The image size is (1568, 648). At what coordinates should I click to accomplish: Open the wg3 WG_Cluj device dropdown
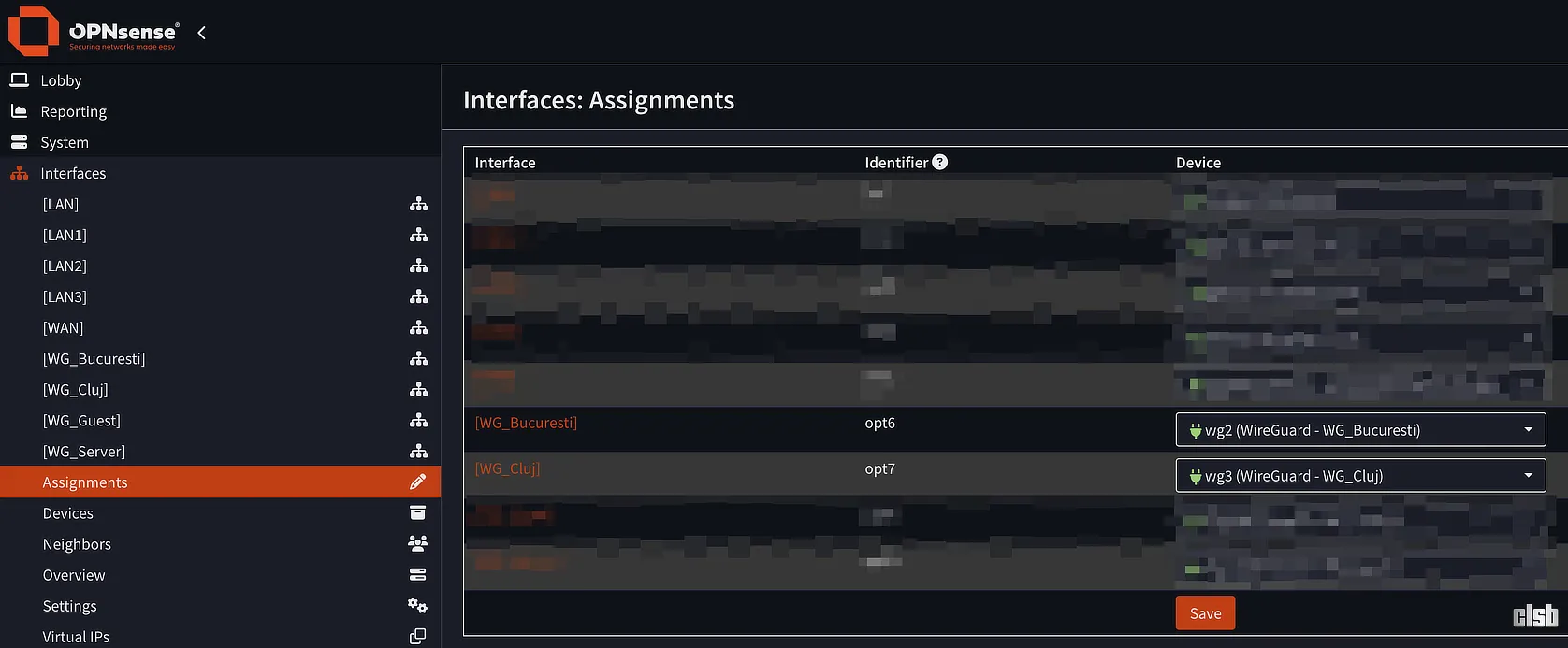[x=1359, y=476]
